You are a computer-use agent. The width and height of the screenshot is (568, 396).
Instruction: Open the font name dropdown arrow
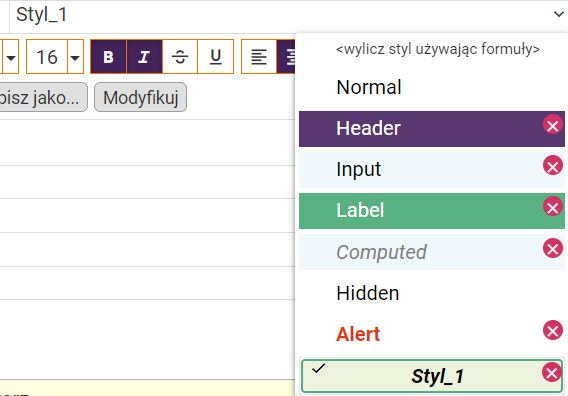pyautogui.click(x=11, y=57)
